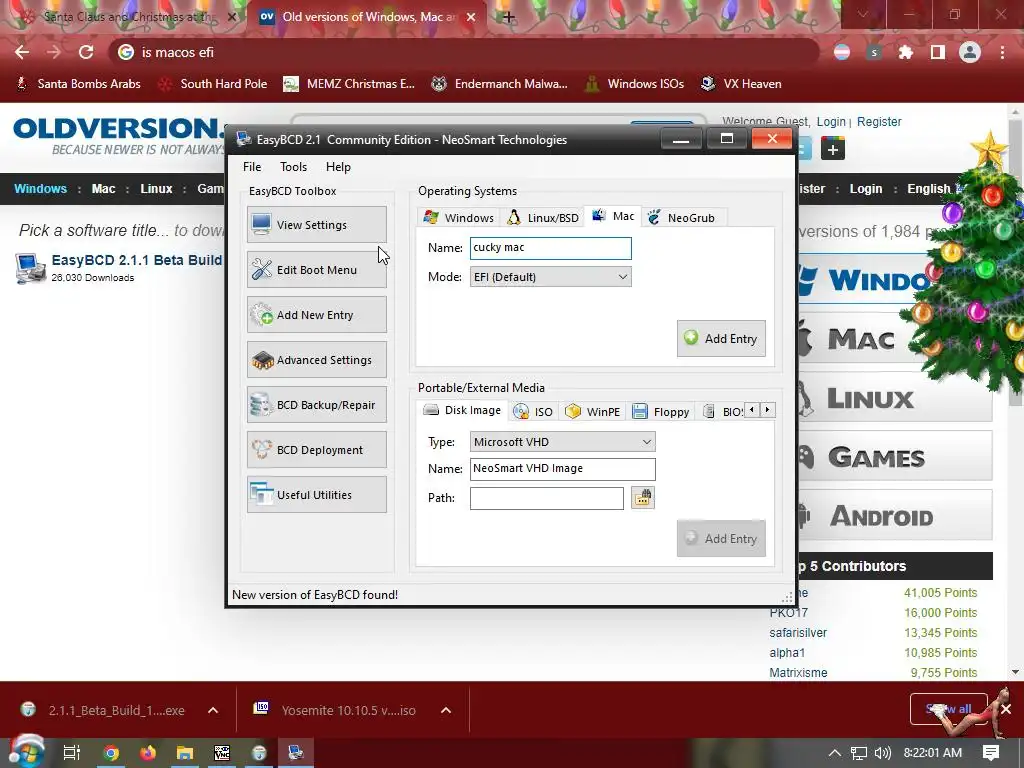This screenshot has width=1024, height=768.
Task: Click the empty Path input field
Action: [x=547, y=498]
